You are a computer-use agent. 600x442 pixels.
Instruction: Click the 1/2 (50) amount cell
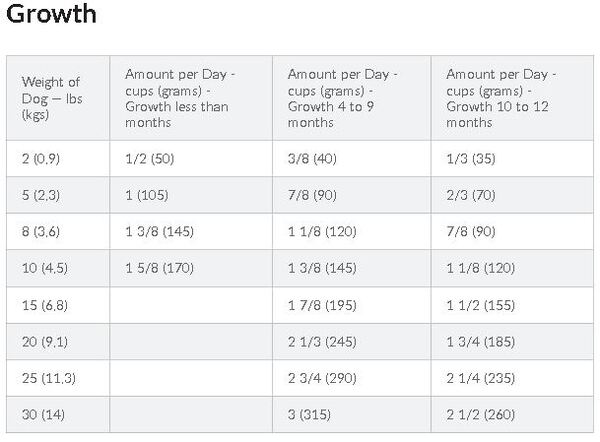point(191,158)
